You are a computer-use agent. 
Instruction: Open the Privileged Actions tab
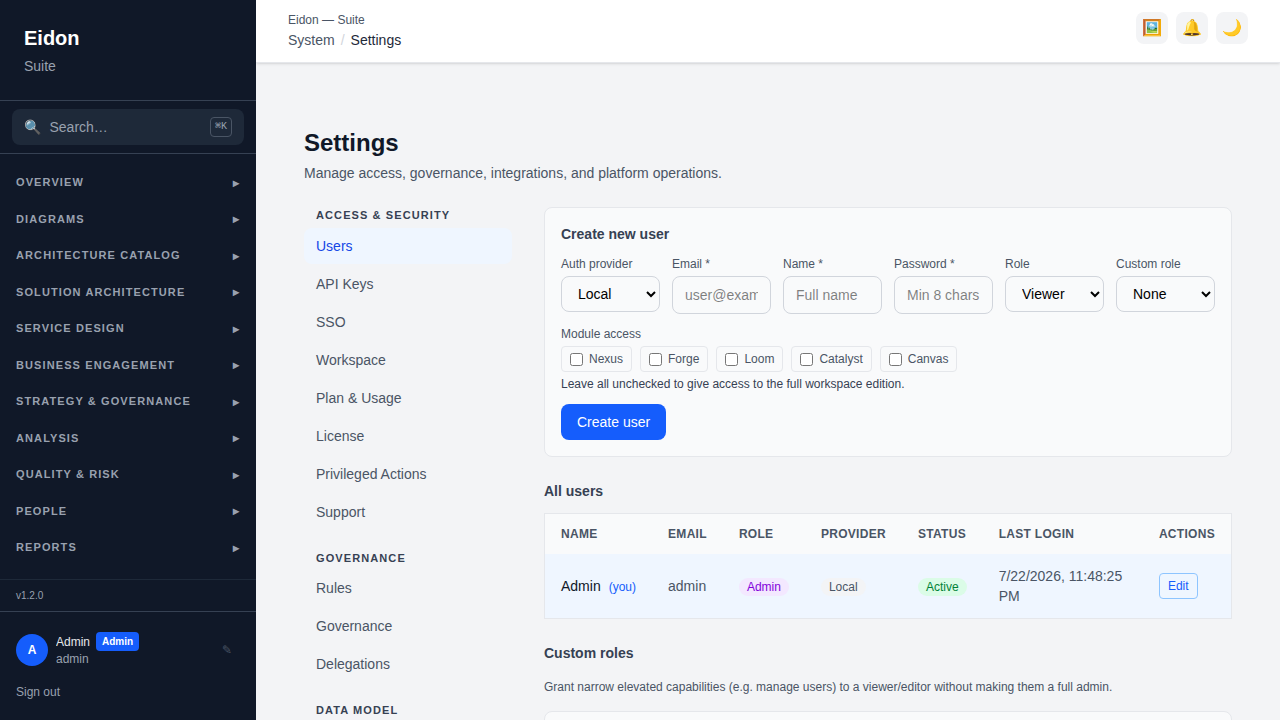[408, 474]
